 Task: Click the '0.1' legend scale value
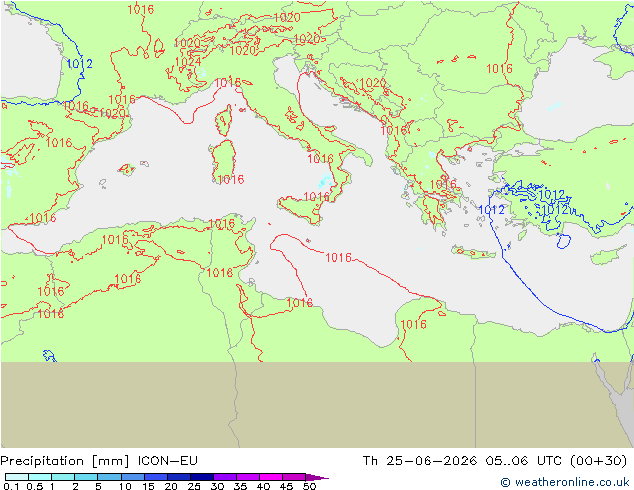11,486
